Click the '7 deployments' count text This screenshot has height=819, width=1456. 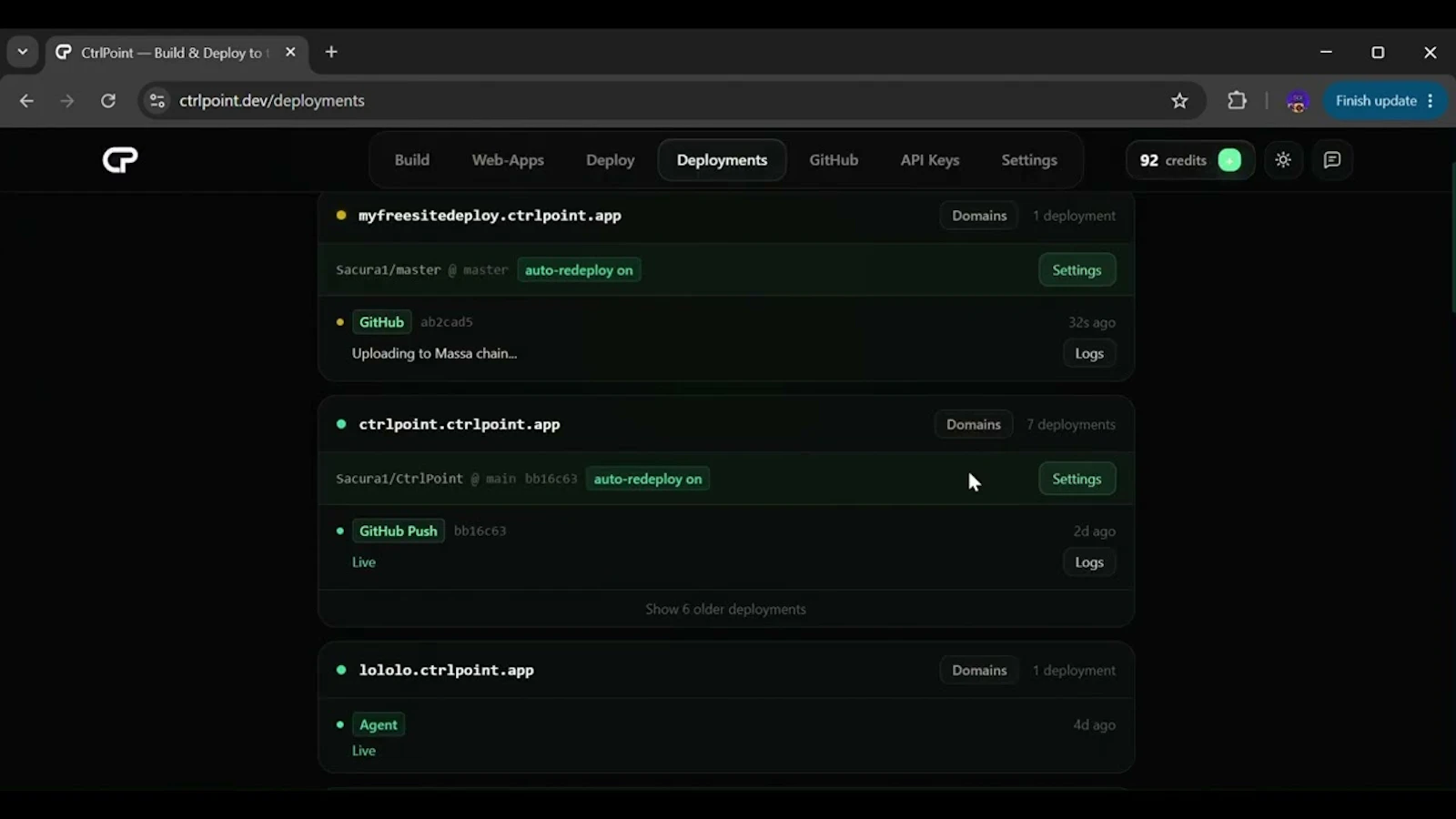1070,424
